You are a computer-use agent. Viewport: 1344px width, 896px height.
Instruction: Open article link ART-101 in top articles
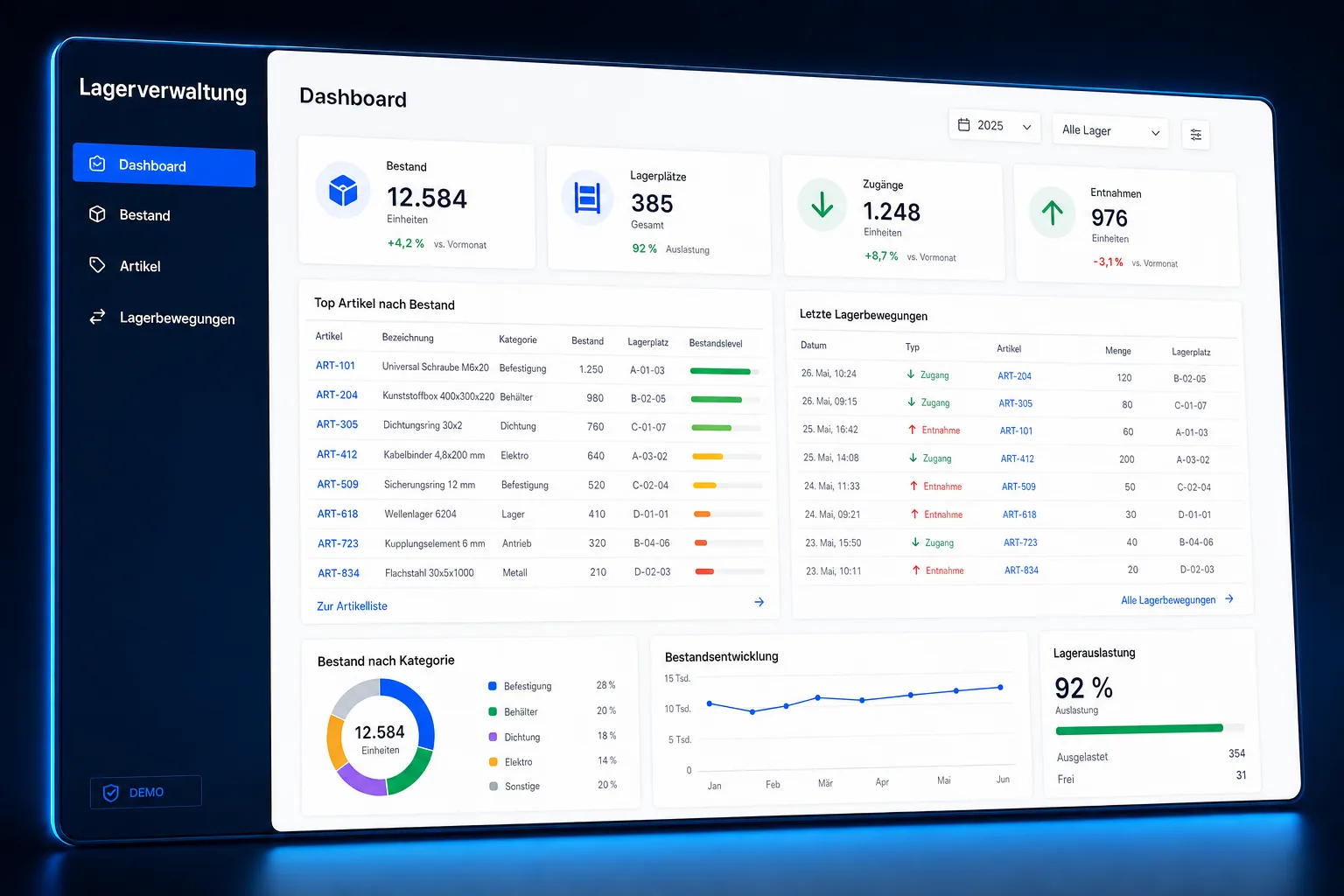tap(335, 366)
